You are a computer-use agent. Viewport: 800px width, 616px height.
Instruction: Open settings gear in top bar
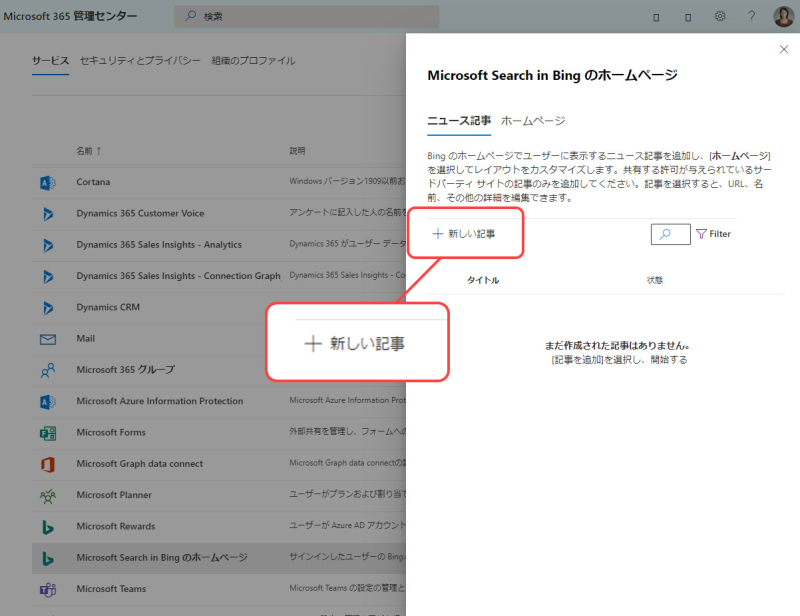coord(720,16)
